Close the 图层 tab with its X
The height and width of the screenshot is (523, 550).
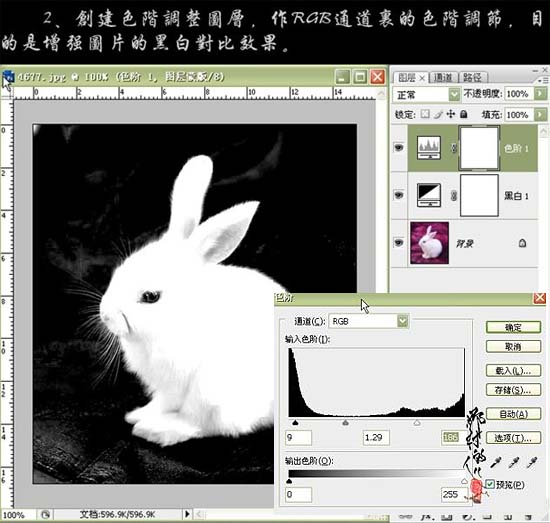tap(422, 78)
